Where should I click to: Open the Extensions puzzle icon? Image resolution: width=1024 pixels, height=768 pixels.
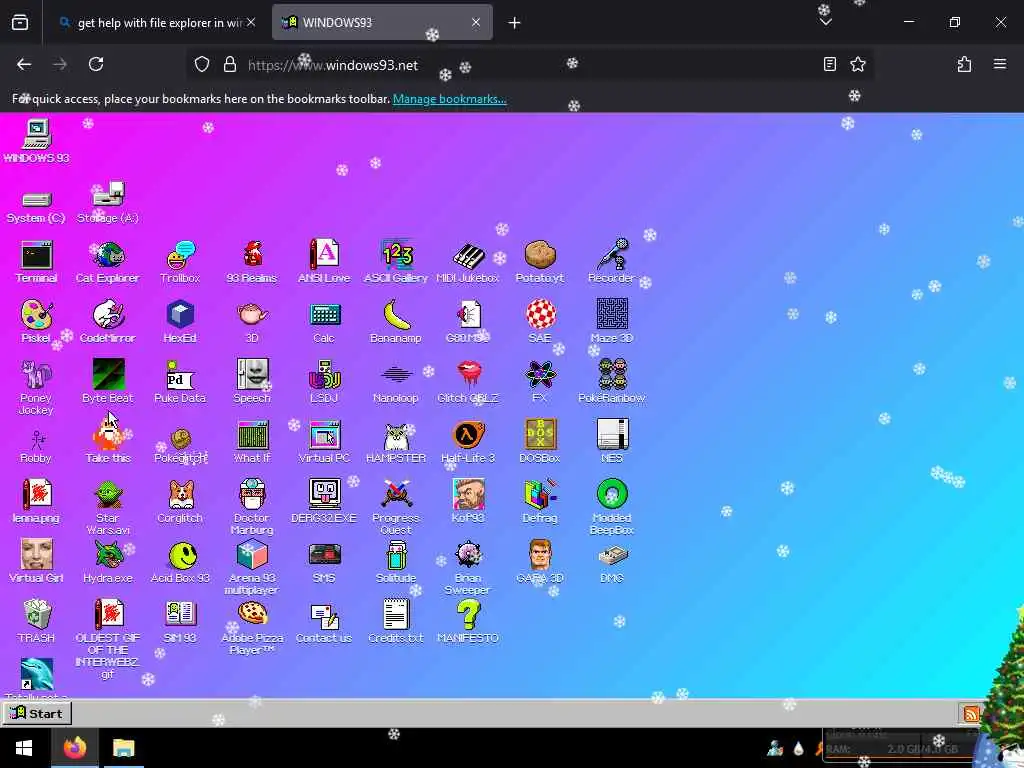964,64
